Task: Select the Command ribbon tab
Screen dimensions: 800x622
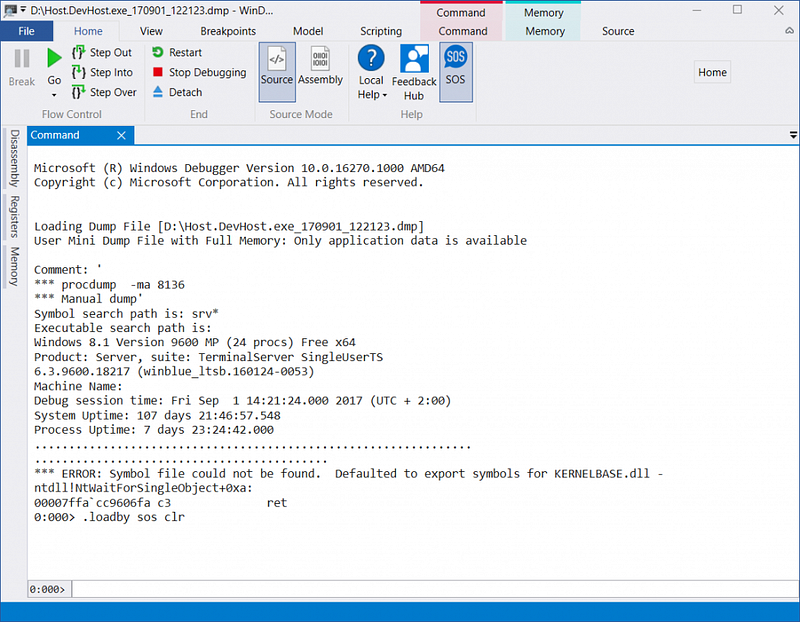Action: (463, 31)
